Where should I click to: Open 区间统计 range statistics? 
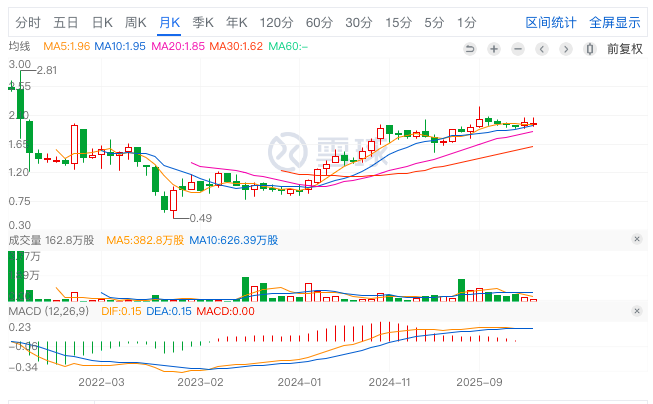[551, 22]
